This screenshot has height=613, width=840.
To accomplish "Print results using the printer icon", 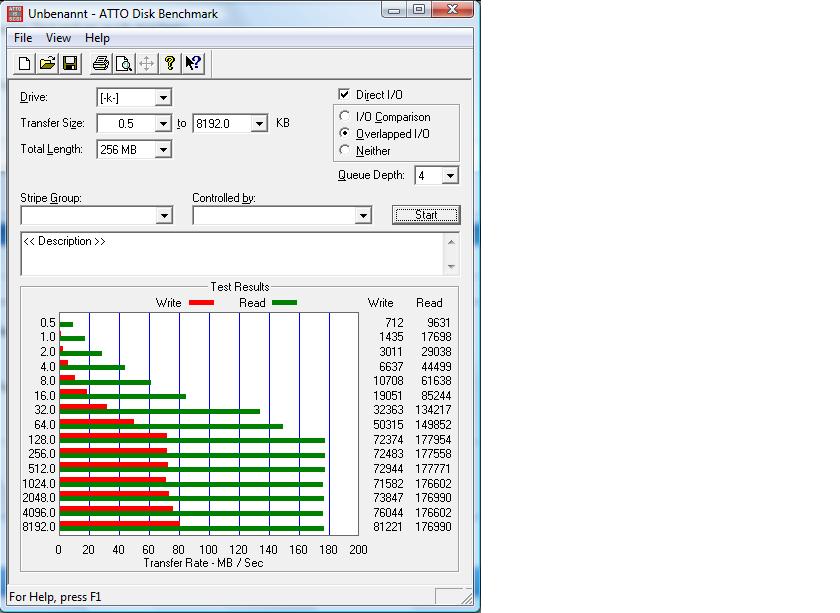I will (x=101, y=64).
